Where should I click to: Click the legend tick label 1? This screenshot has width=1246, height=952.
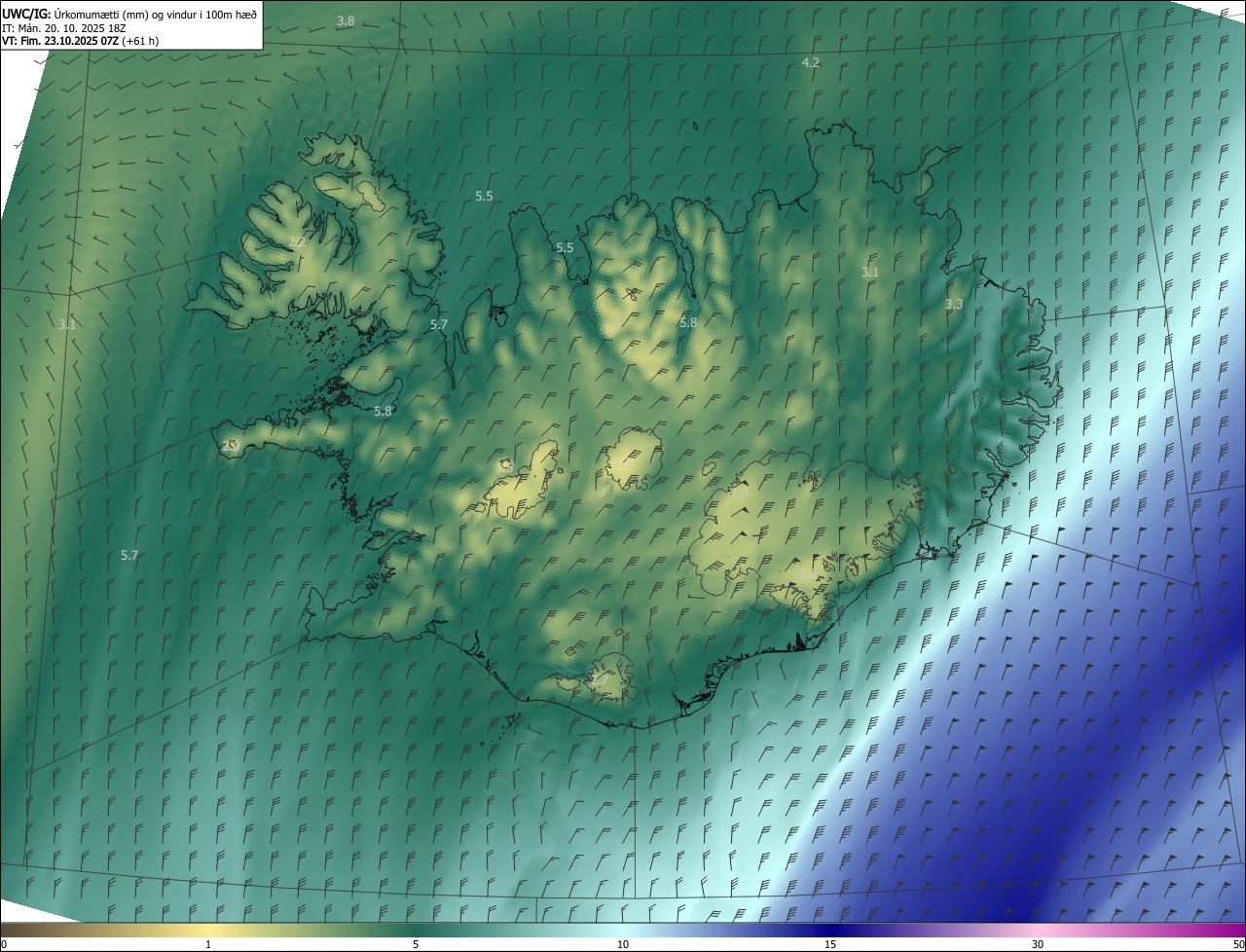coord(208,944)
